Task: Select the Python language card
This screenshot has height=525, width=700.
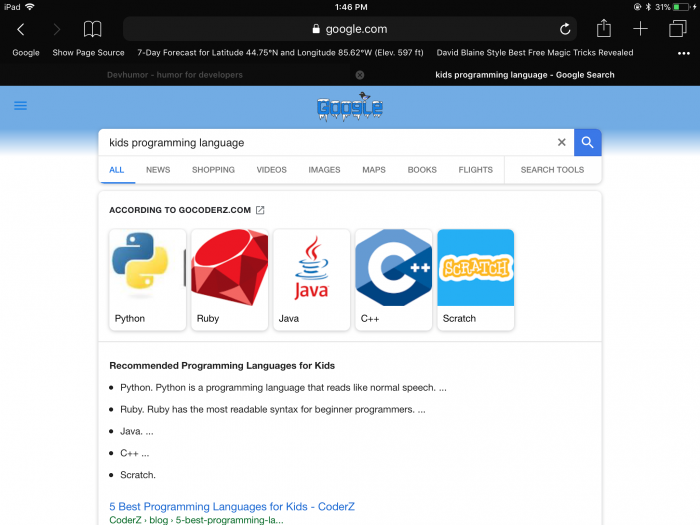Action: click(x=147, y=280)
